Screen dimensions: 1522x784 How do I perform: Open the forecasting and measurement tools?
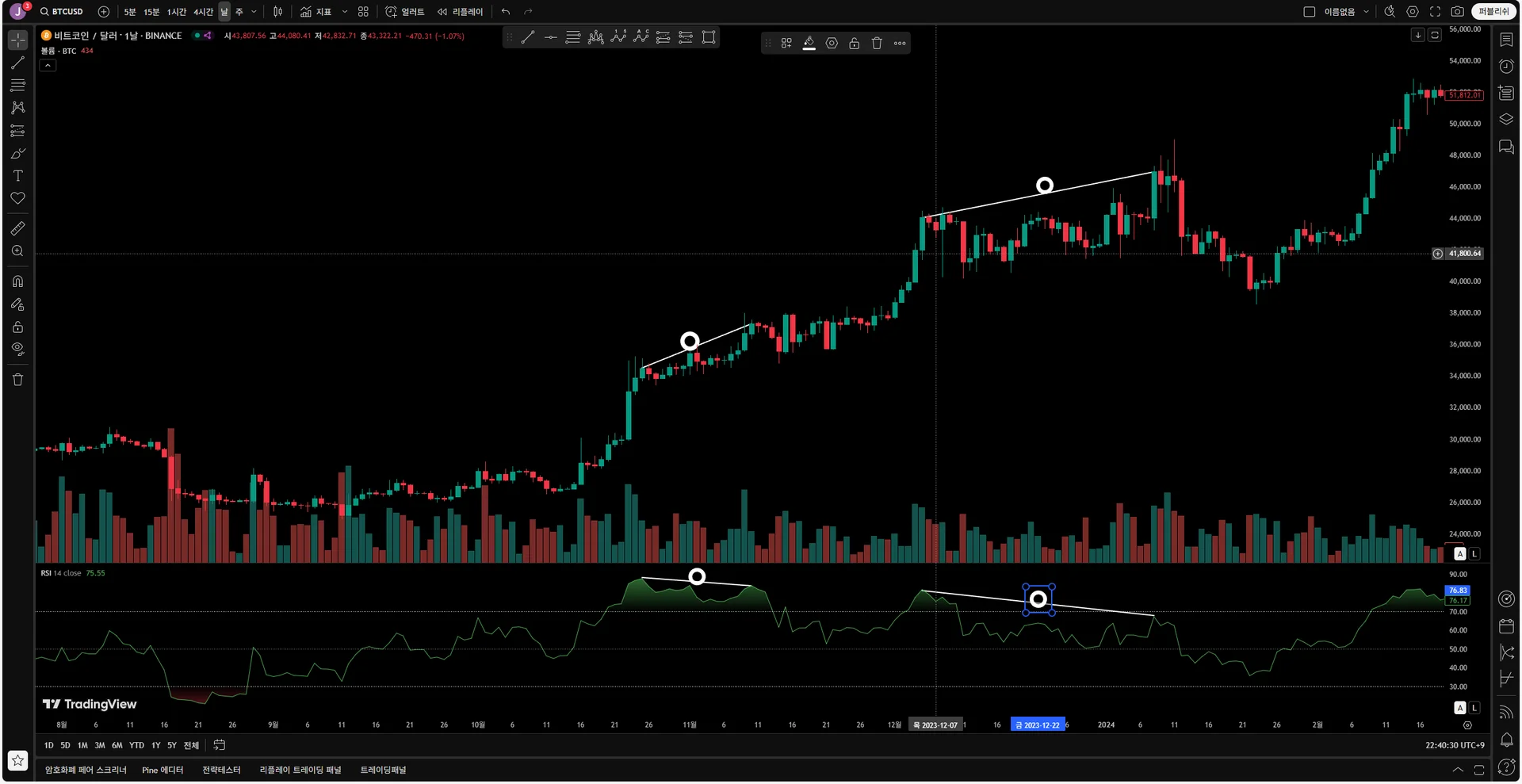coord(17,131)
